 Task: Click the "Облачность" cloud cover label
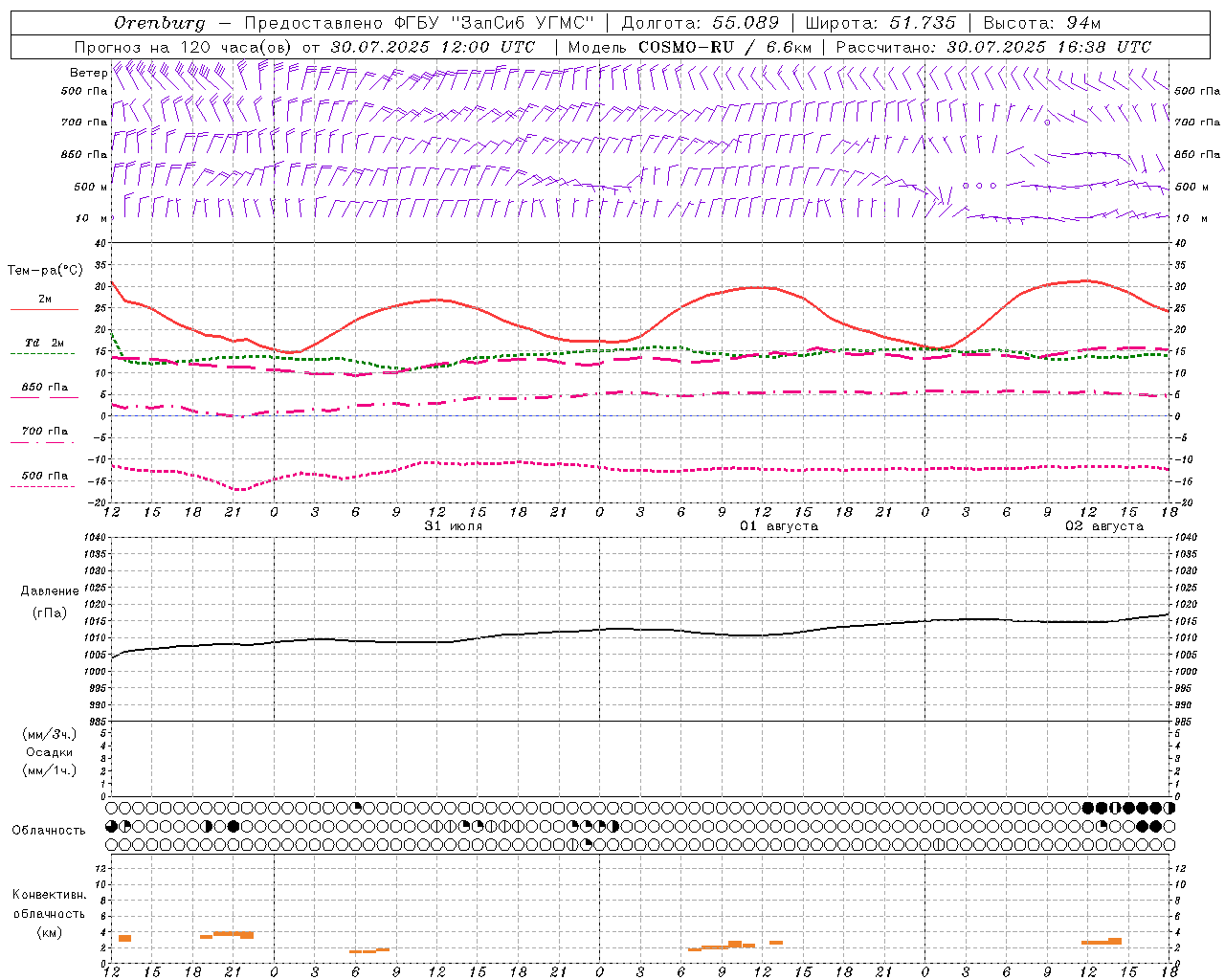[48, 831]
